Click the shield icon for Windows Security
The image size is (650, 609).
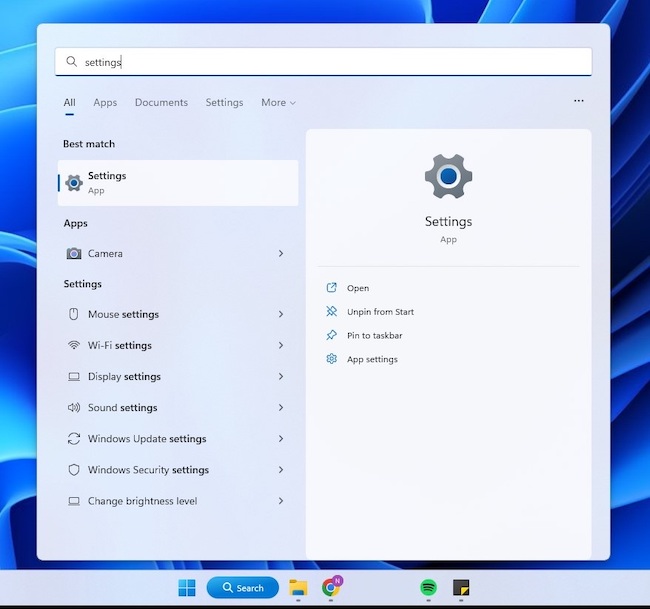click(74, 470)
